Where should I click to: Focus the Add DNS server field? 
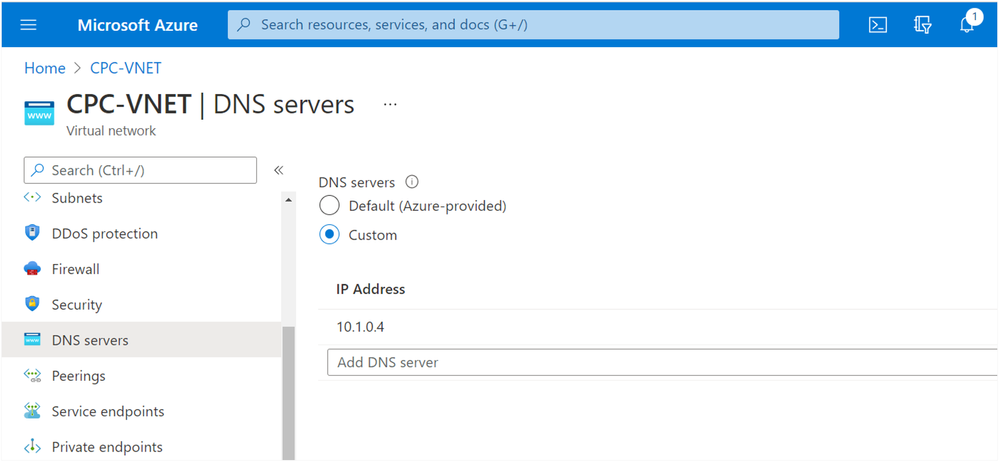pos(662,362)
